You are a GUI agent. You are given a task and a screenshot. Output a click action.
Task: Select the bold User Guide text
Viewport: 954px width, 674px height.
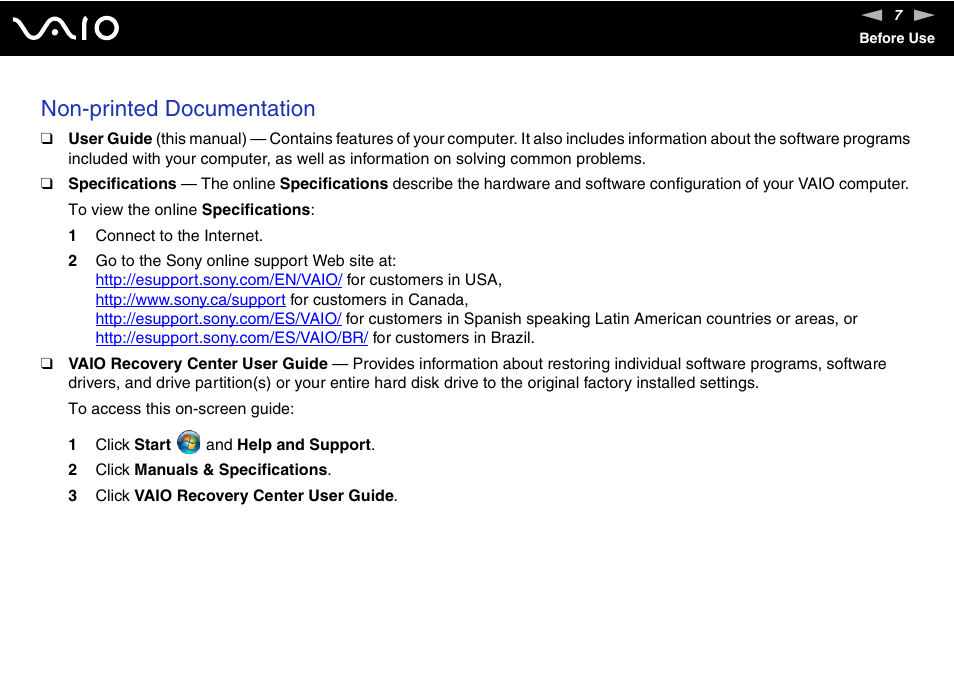pos(110,139)
